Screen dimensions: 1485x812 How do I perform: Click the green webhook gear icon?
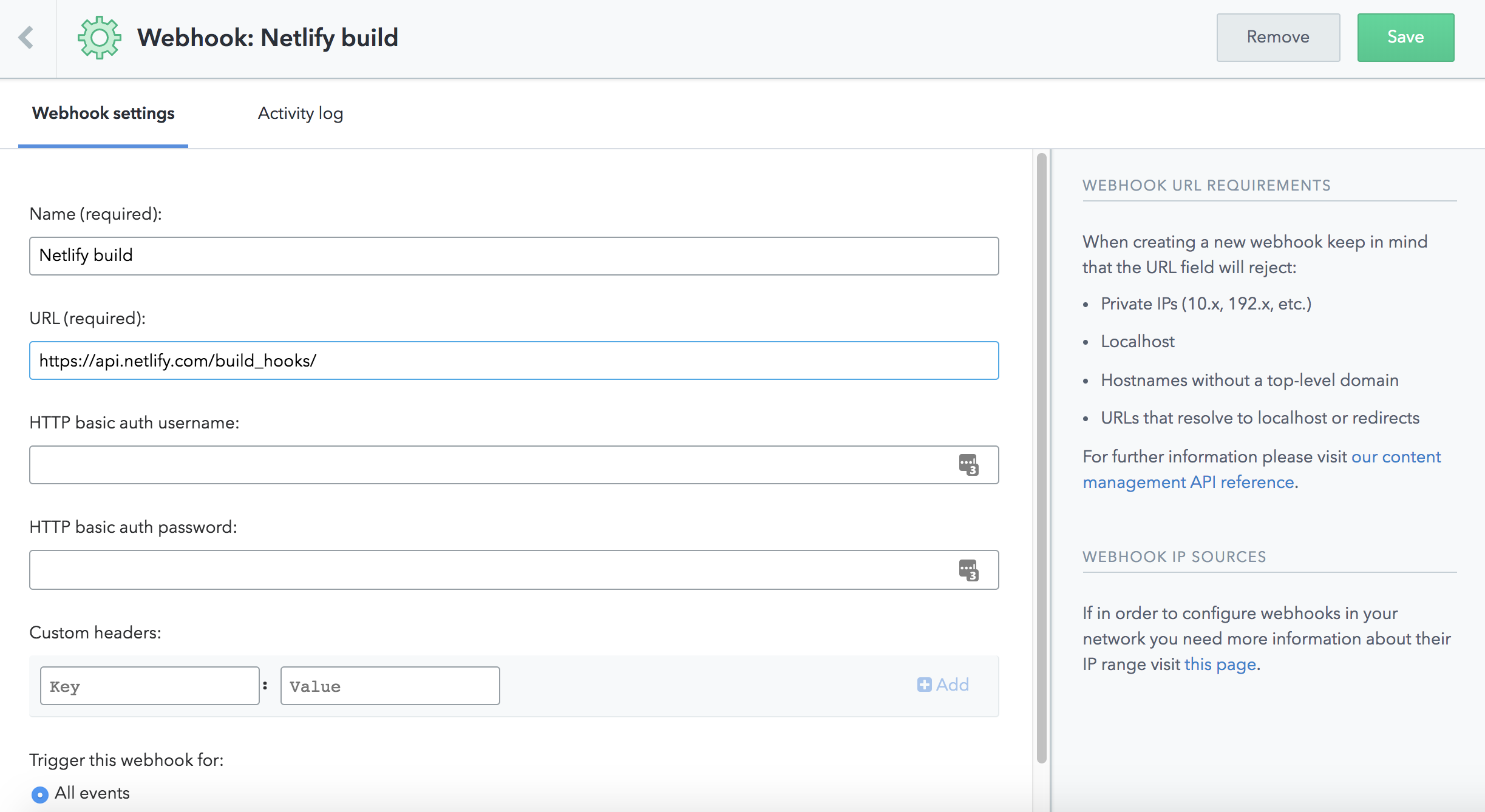click(99, 38)
